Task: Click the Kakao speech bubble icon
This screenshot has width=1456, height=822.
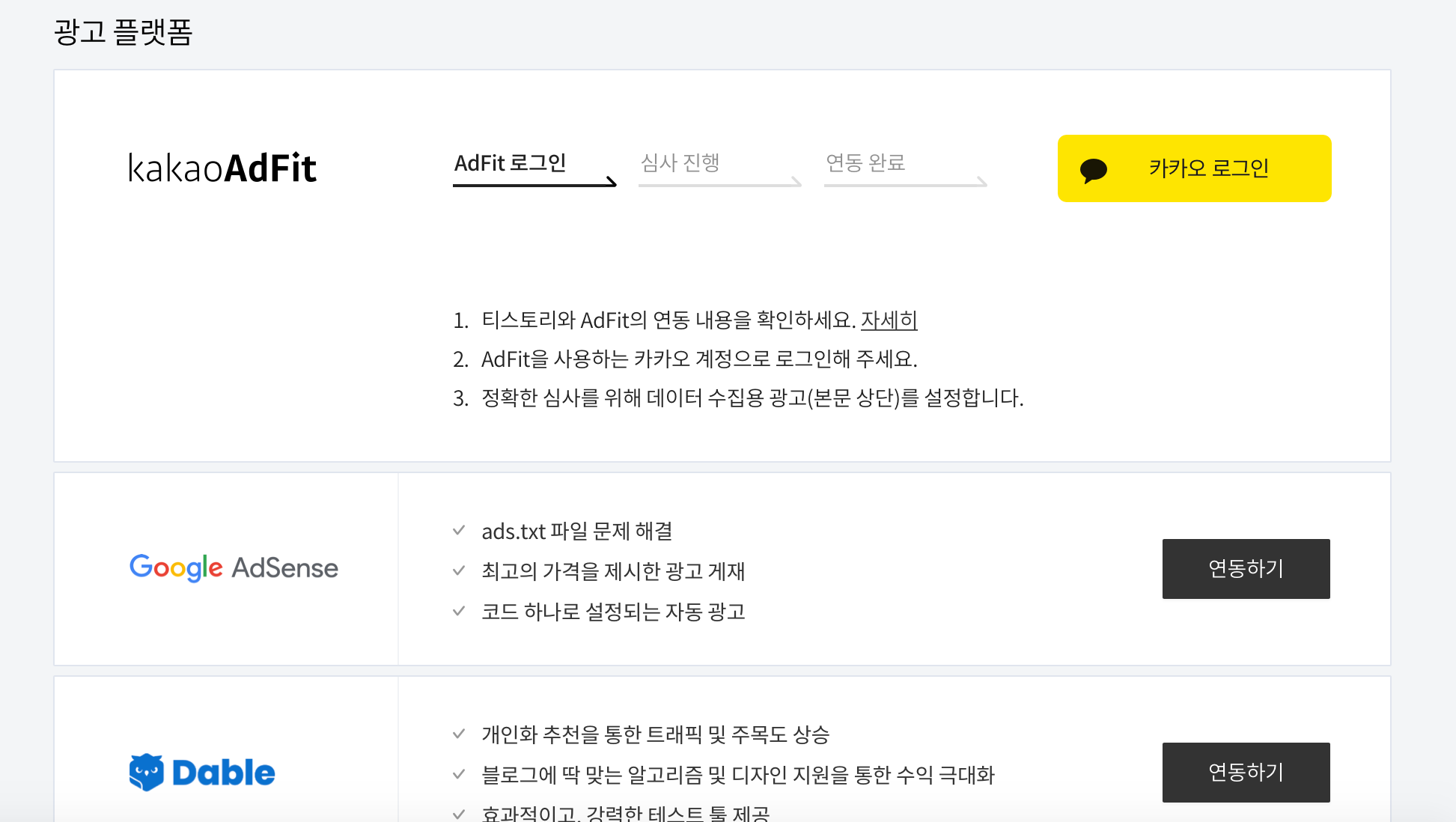Action: [x=1094, y=170]
